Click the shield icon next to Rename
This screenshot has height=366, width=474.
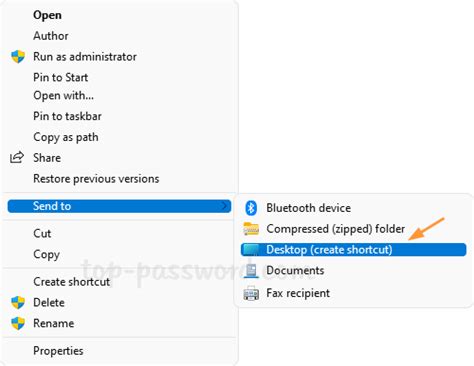point(18,323)
